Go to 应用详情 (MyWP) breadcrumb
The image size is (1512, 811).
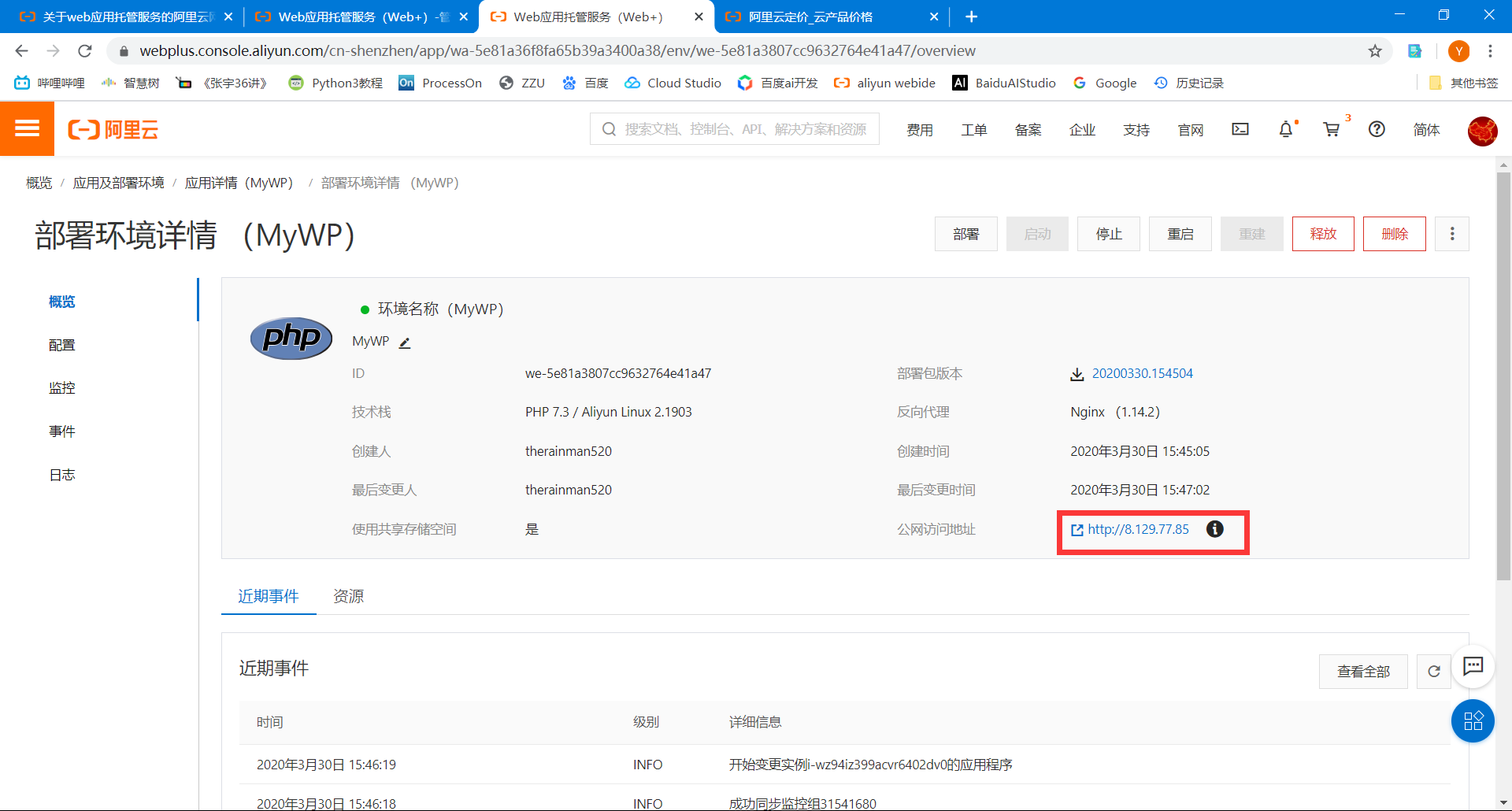(239, 183)
